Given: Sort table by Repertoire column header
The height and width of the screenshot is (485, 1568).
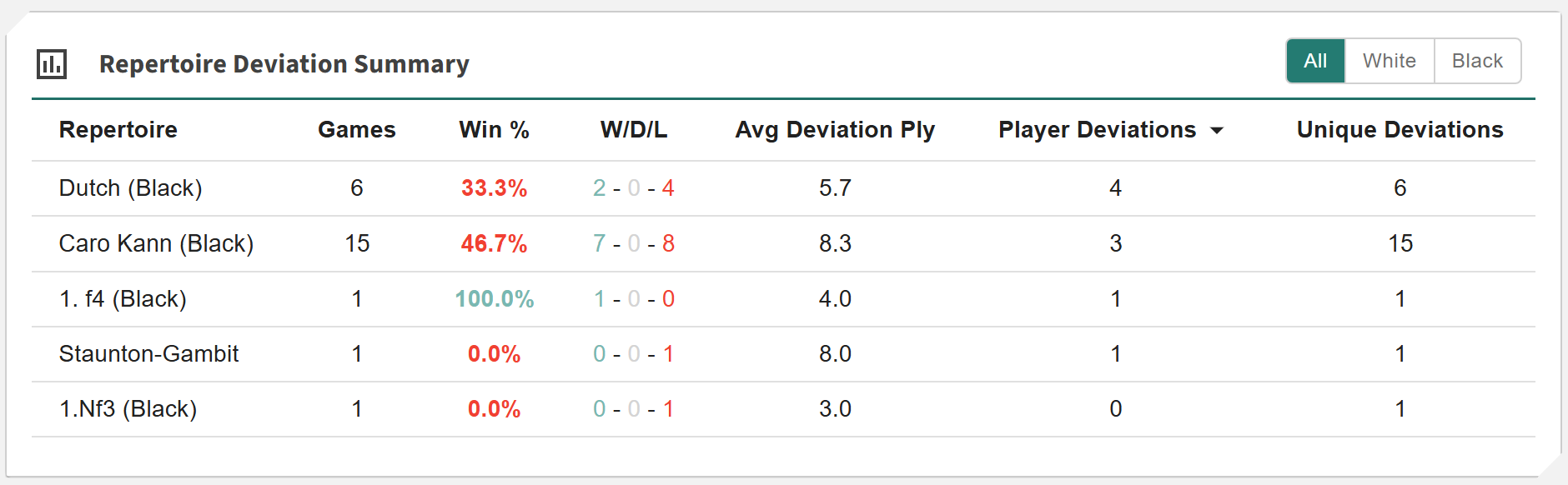Looking at the screenshot, I should pos(118,130).
